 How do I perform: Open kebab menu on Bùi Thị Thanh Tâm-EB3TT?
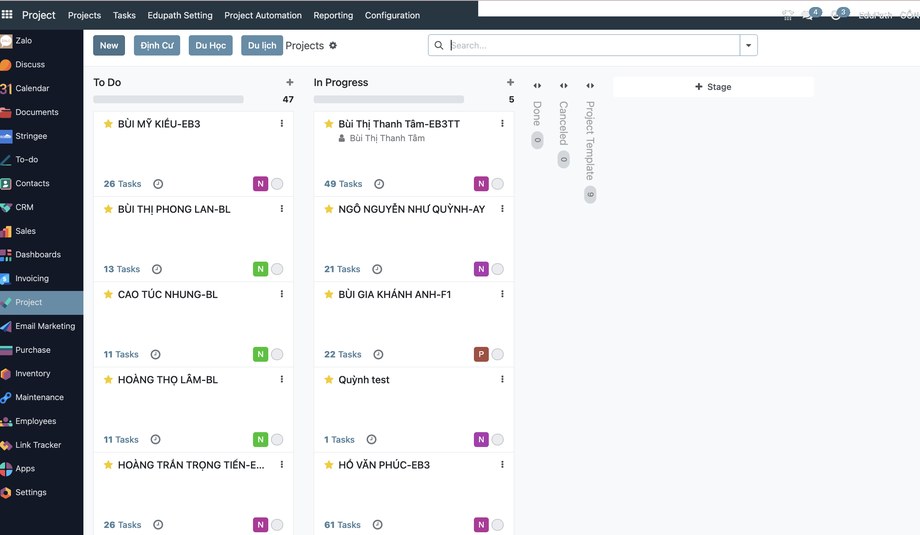coord(502,124)
